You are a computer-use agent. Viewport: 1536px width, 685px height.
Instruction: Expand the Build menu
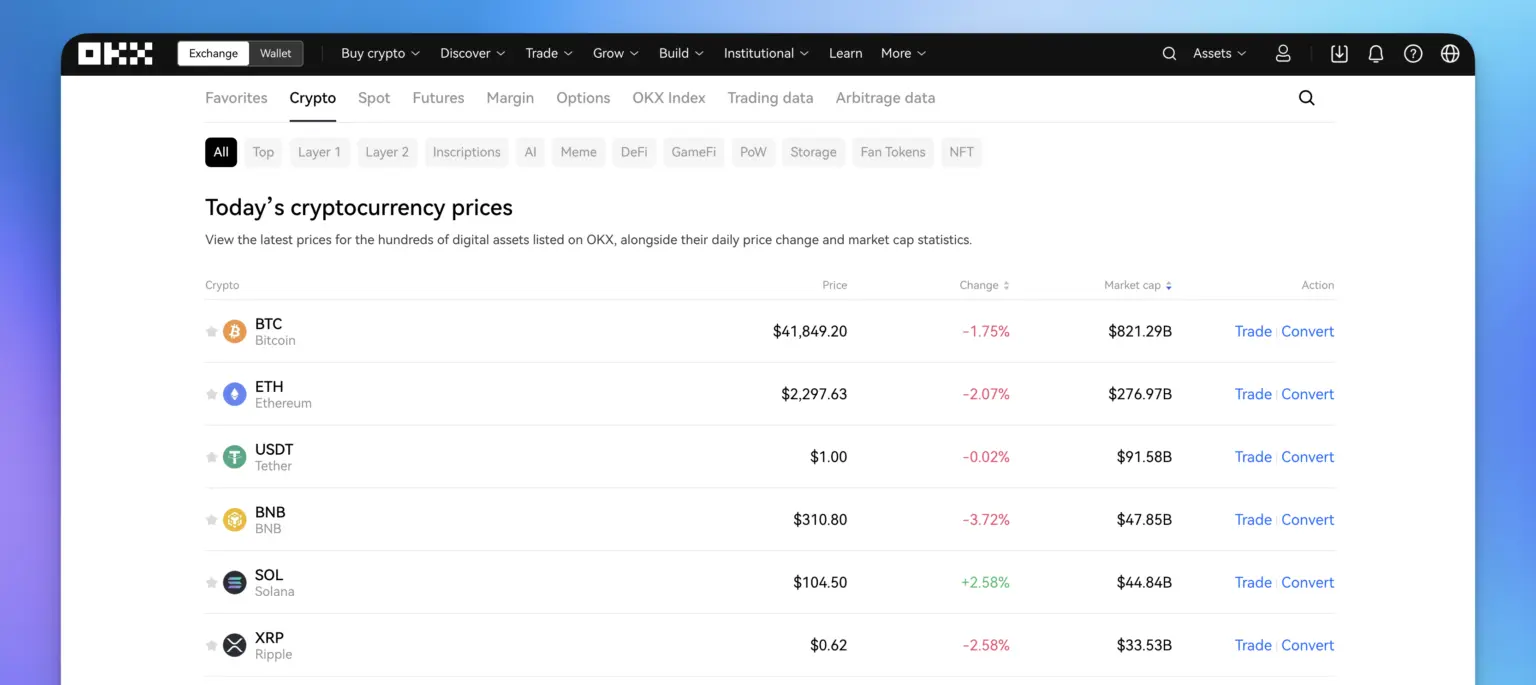681,53
